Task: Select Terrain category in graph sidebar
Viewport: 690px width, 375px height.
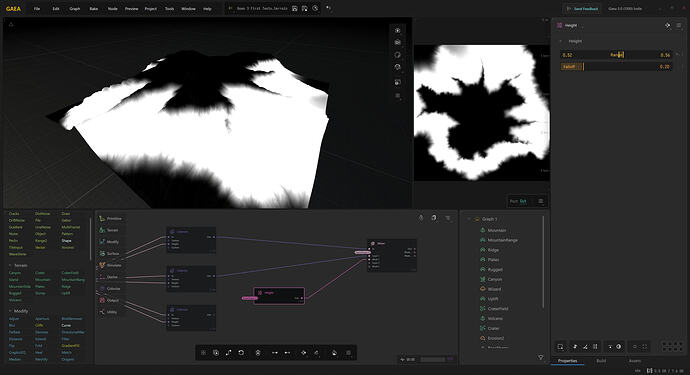Action: point(109,230)
